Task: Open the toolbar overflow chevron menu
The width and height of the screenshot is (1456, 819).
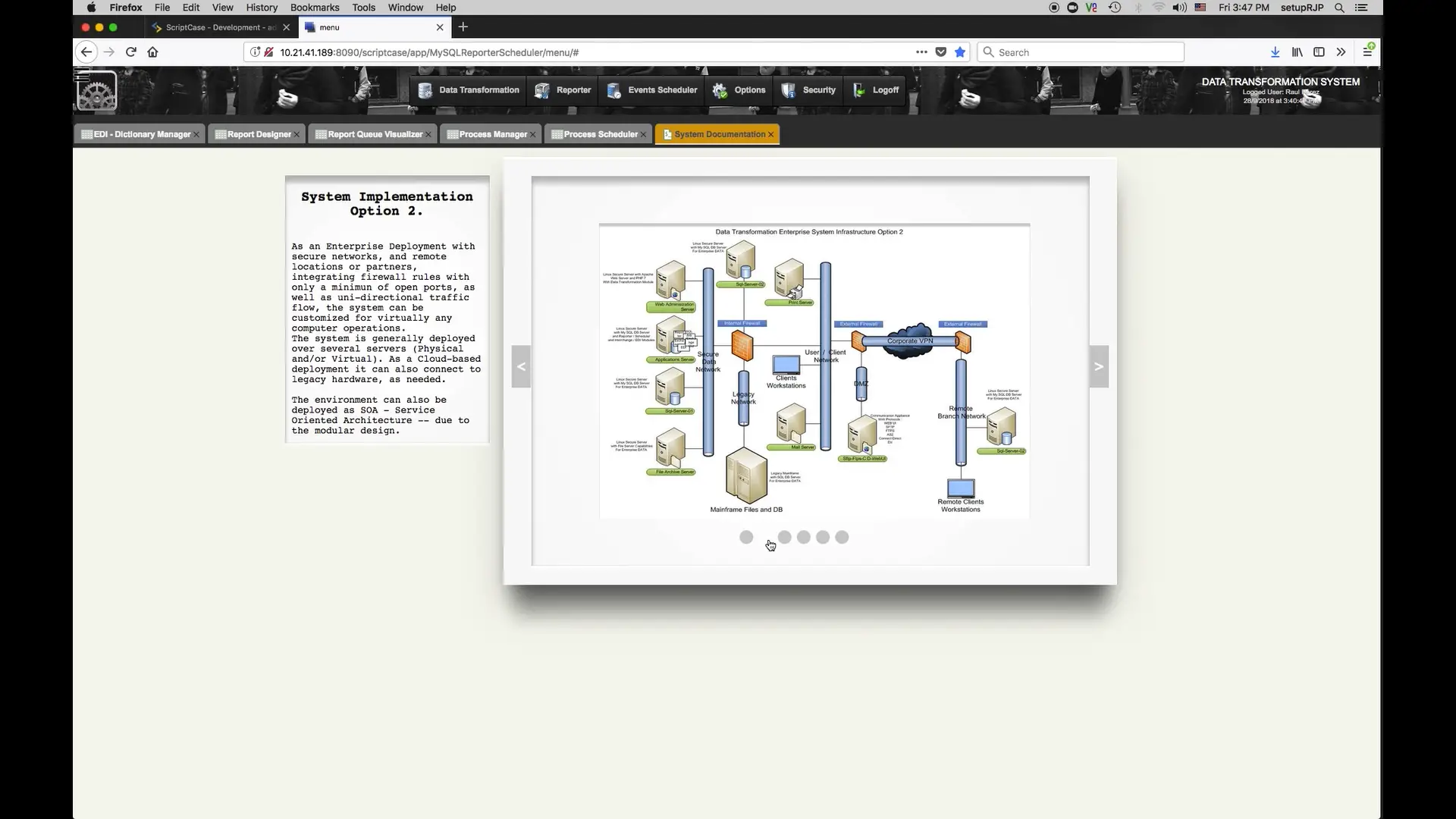Action: point(1341,52)
